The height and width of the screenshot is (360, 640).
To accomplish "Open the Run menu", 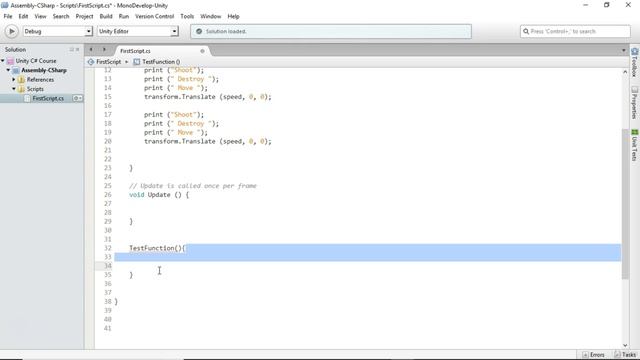I will pos(124,16).
